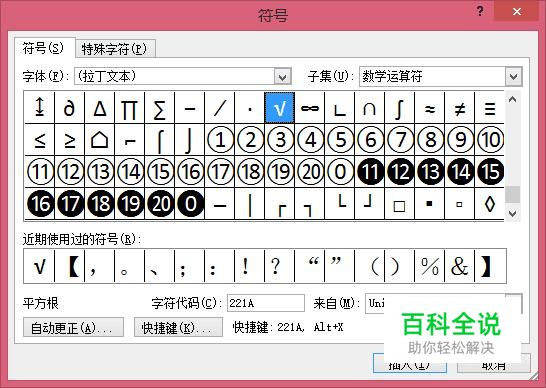The image size is (546, 388).
Task: Pick the white circled number 8
Action: coord(430,140)
